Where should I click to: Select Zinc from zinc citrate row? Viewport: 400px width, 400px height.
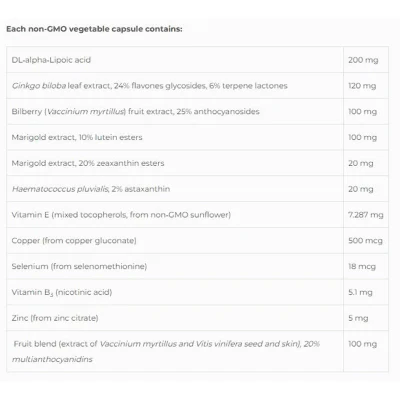pyautogui.click(x=197, y=318)
